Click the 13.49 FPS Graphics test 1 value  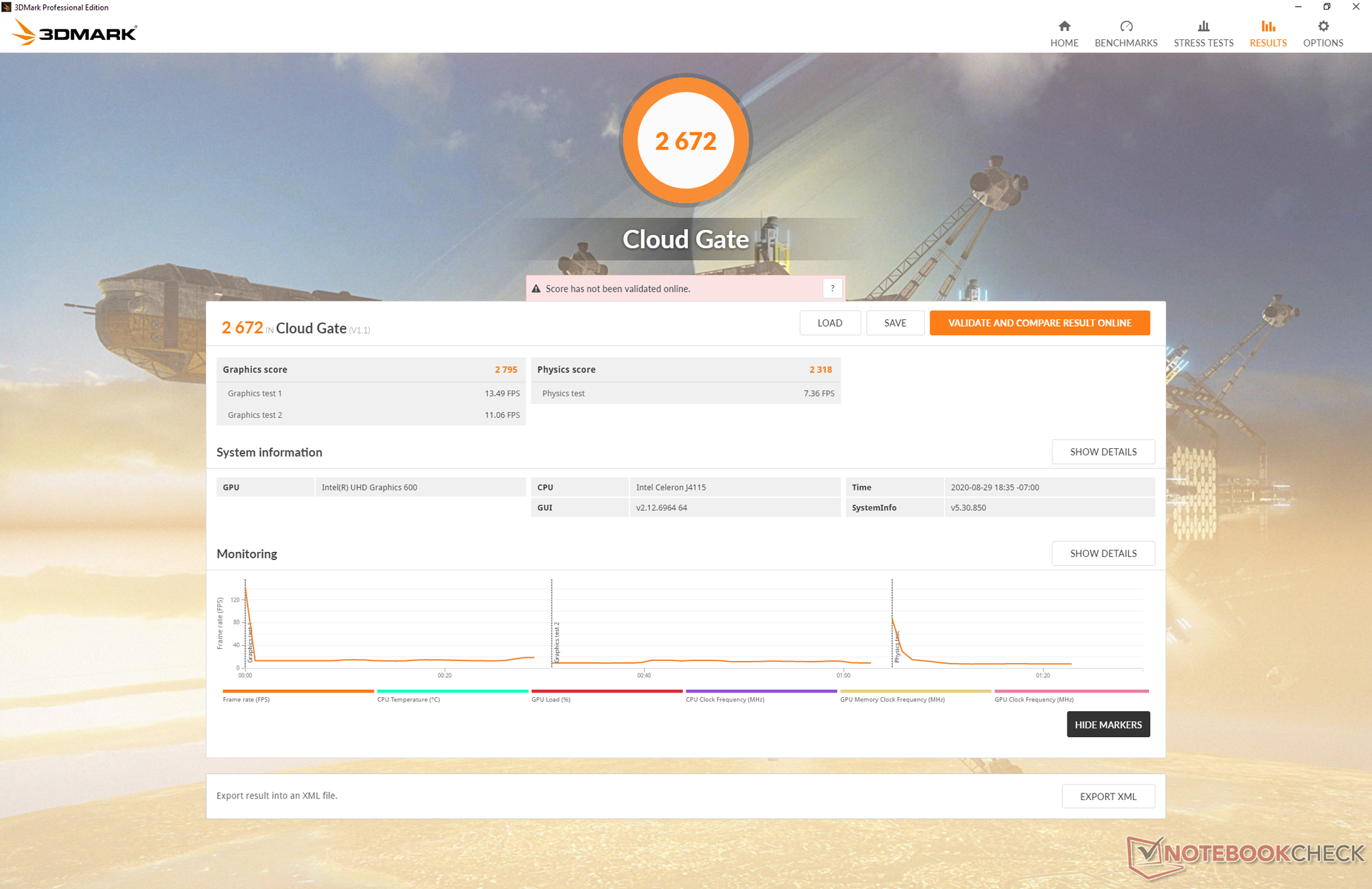[502, 393]
